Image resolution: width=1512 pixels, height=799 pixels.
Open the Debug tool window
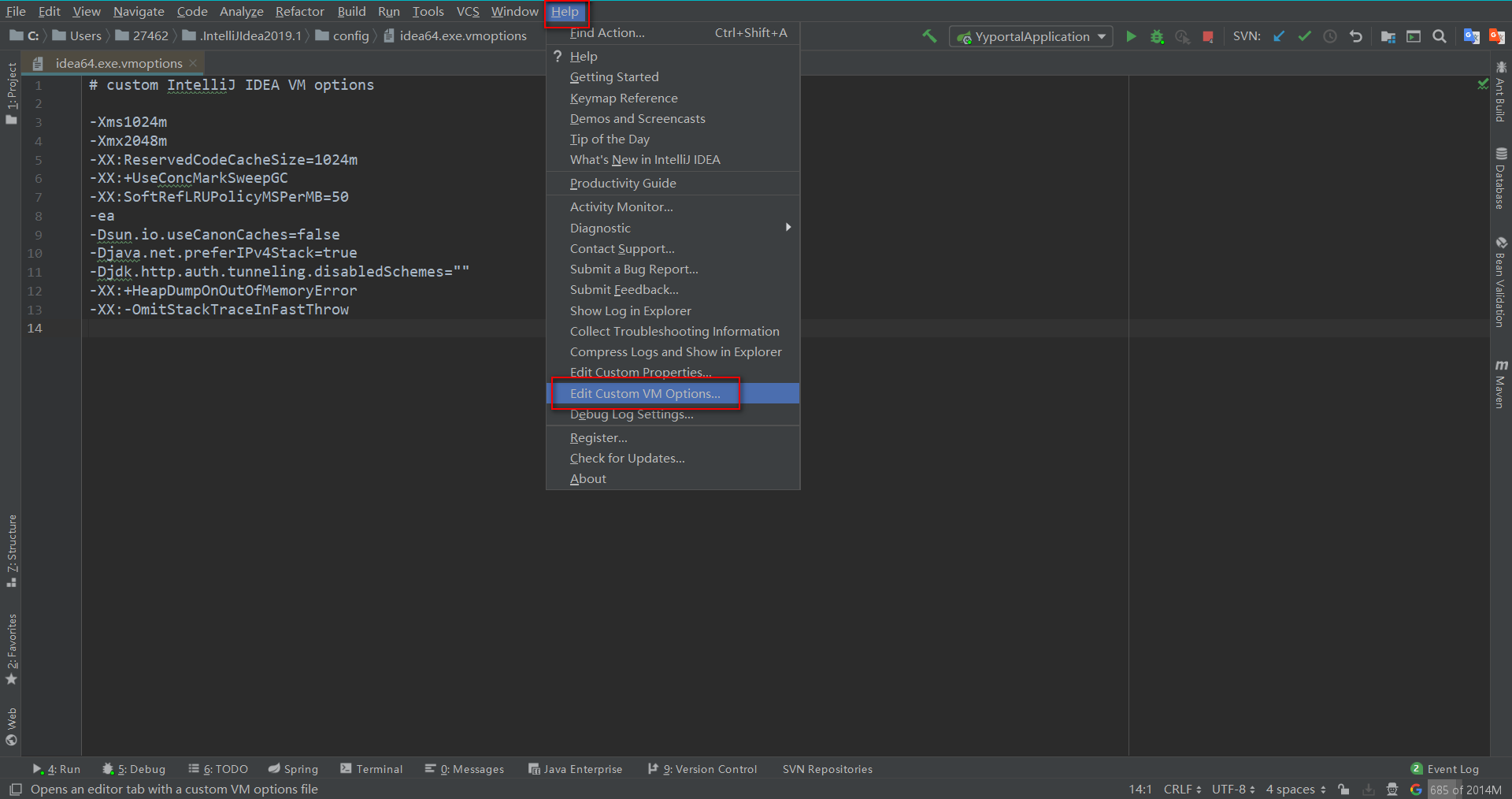[134, 769]
